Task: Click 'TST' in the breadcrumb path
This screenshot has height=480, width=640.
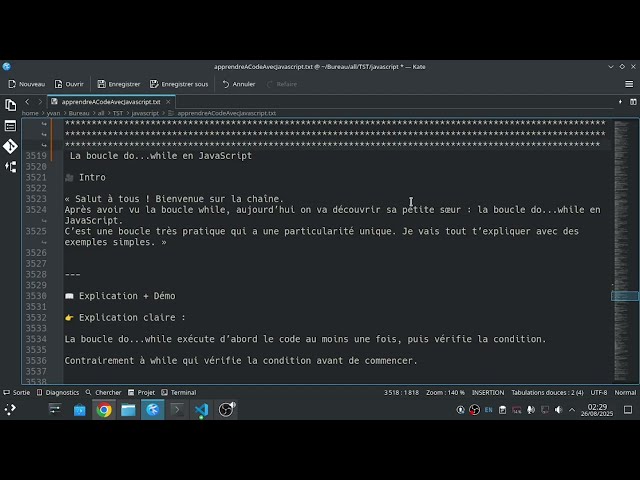Action: tap(118, 113)
